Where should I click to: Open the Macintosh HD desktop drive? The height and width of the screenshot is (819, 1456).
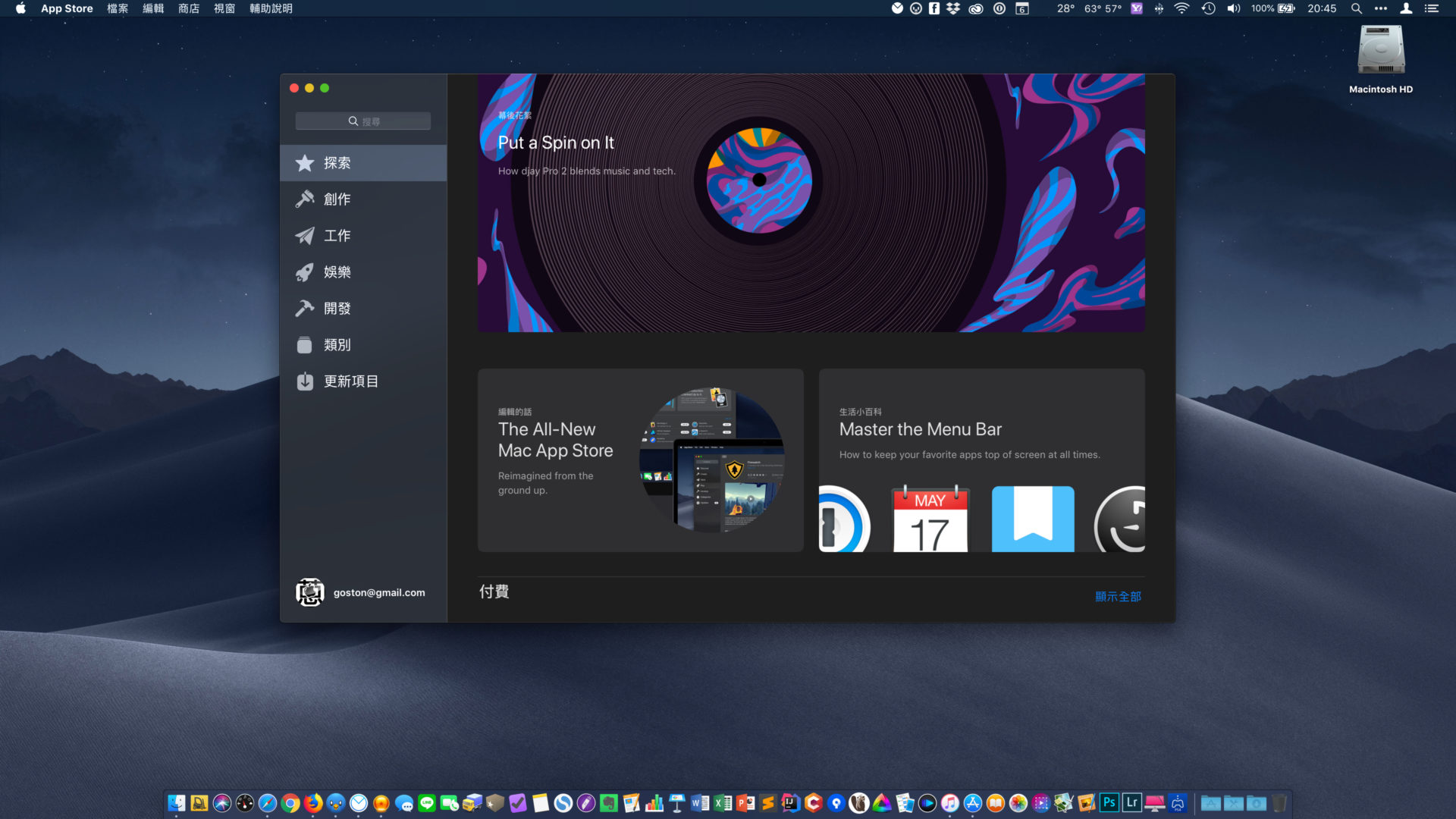[1381, 60]
